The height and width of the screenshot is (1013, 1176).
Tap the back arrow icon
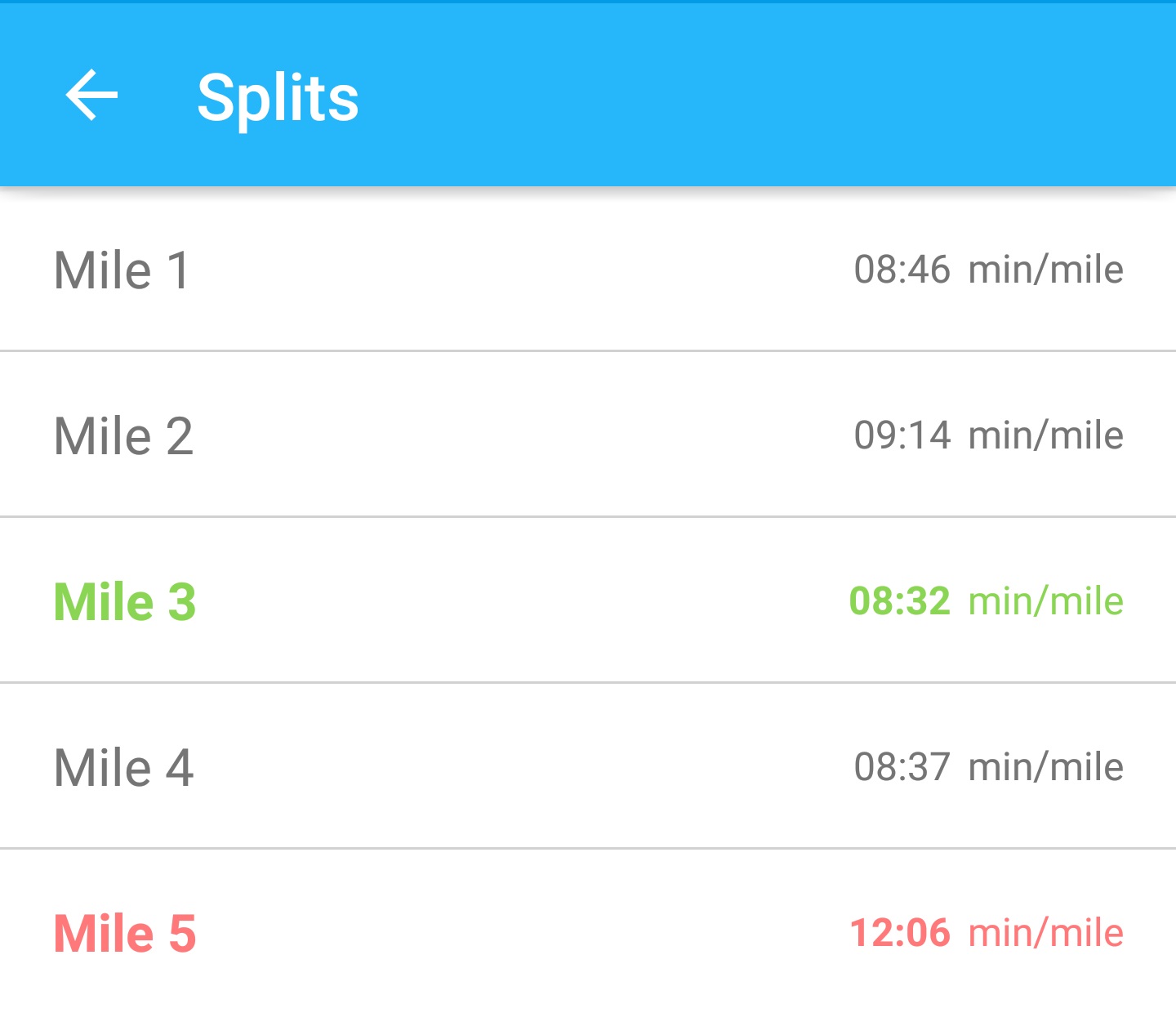coord(91,96)
